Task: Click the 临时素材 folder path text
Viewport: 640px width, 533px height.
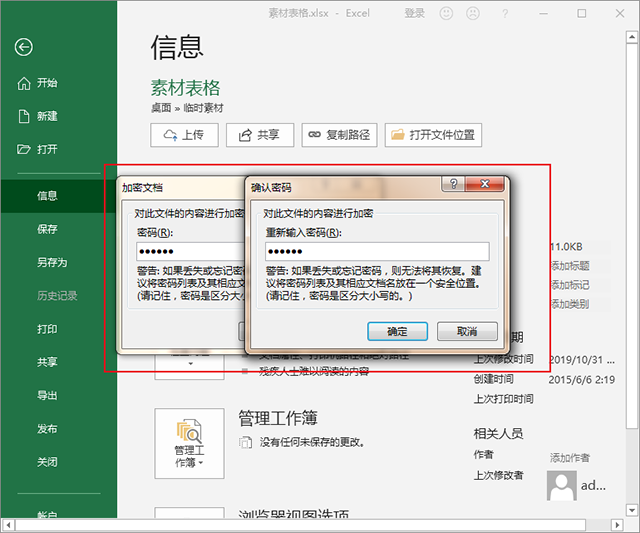Action: [x=203, y=108]
